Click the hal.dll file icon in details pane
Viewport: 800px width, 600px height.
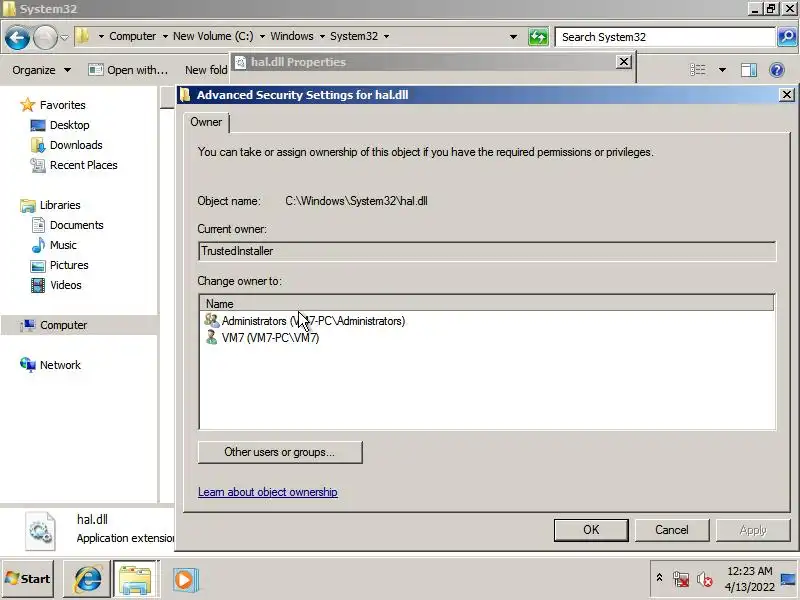40,531
